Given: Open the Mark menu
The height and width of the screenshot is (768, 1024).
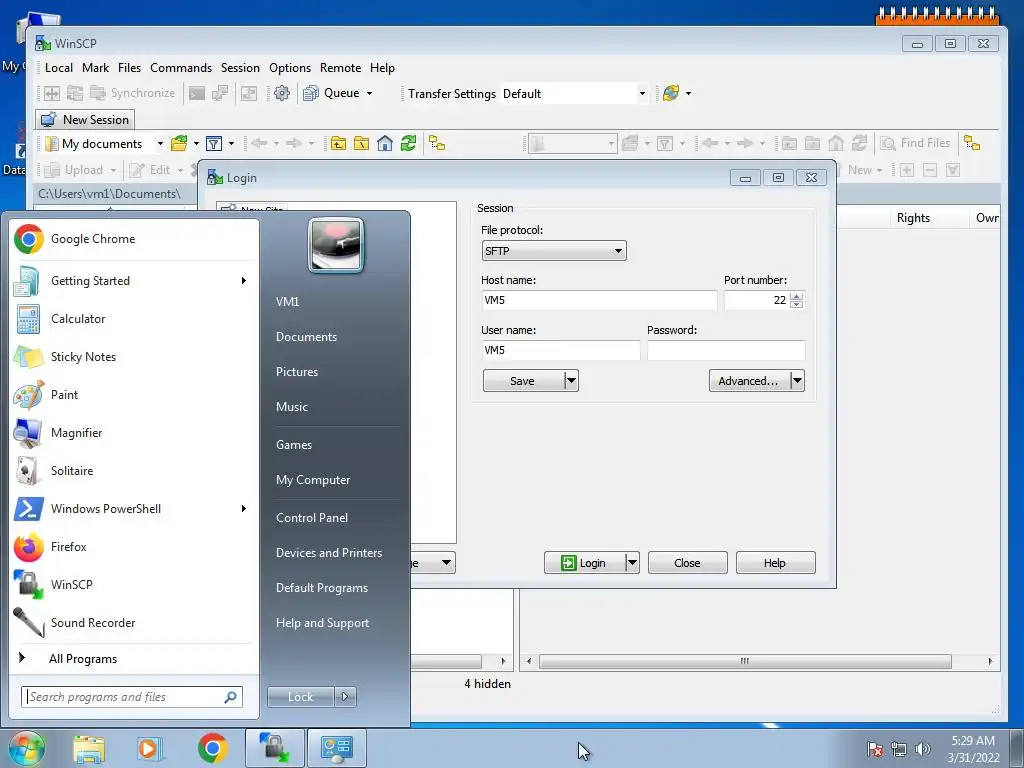Looking at the screenshot, I should point(95,68).
